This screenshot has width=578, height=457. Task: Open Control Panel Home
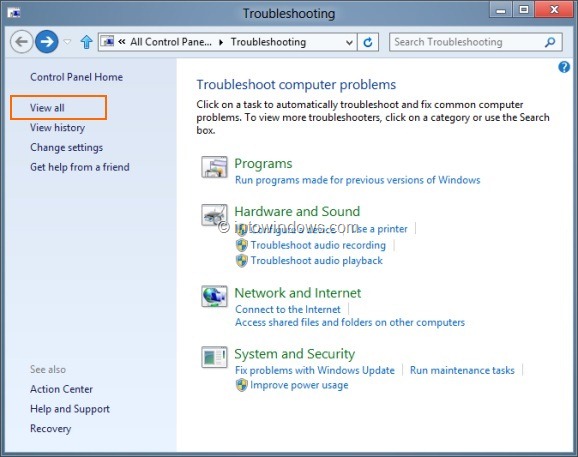coord(76,77)
